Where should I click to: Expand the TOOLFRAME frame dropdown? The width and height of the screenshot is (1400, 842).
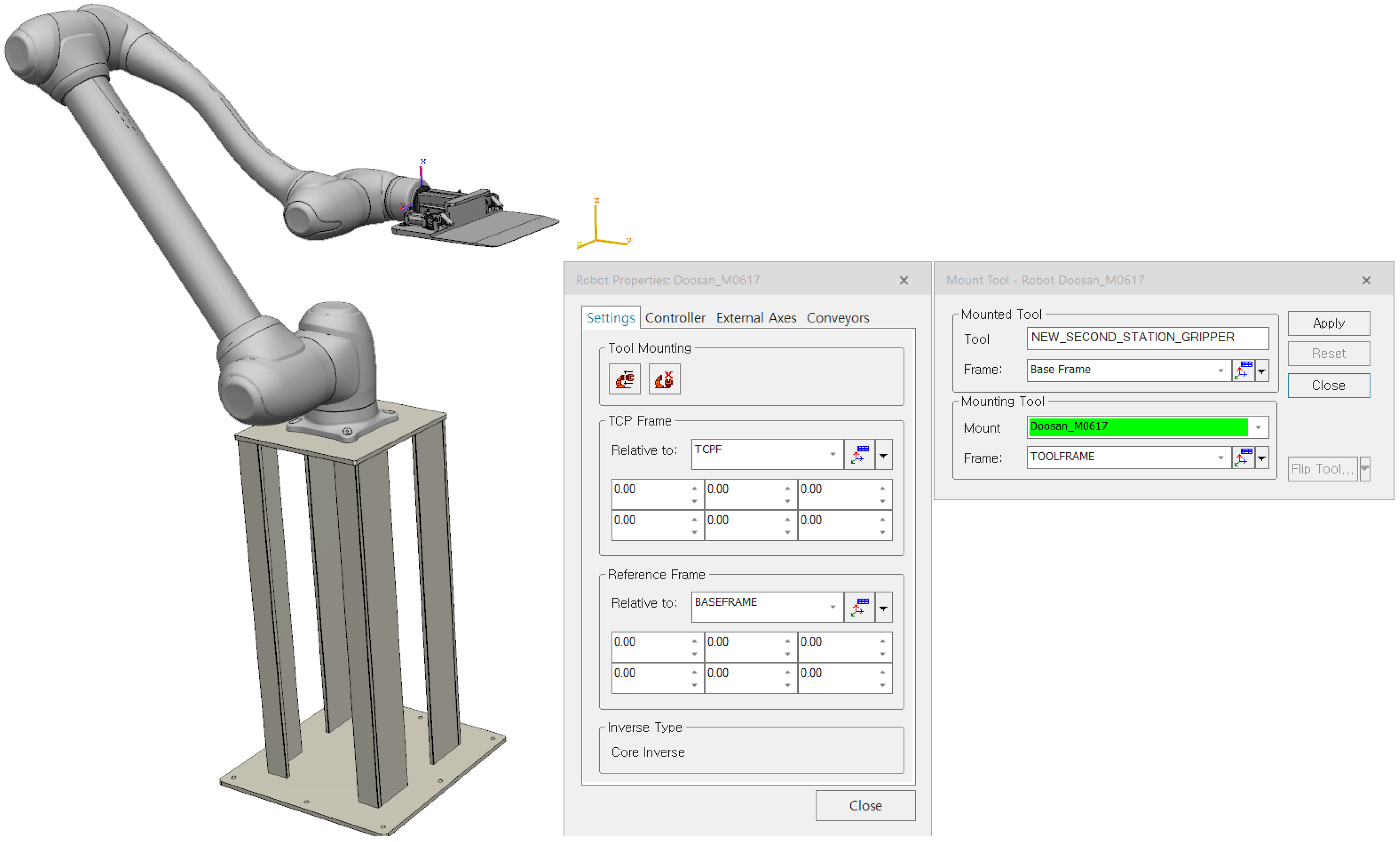pyautogui.click(x=1220, y=457)
